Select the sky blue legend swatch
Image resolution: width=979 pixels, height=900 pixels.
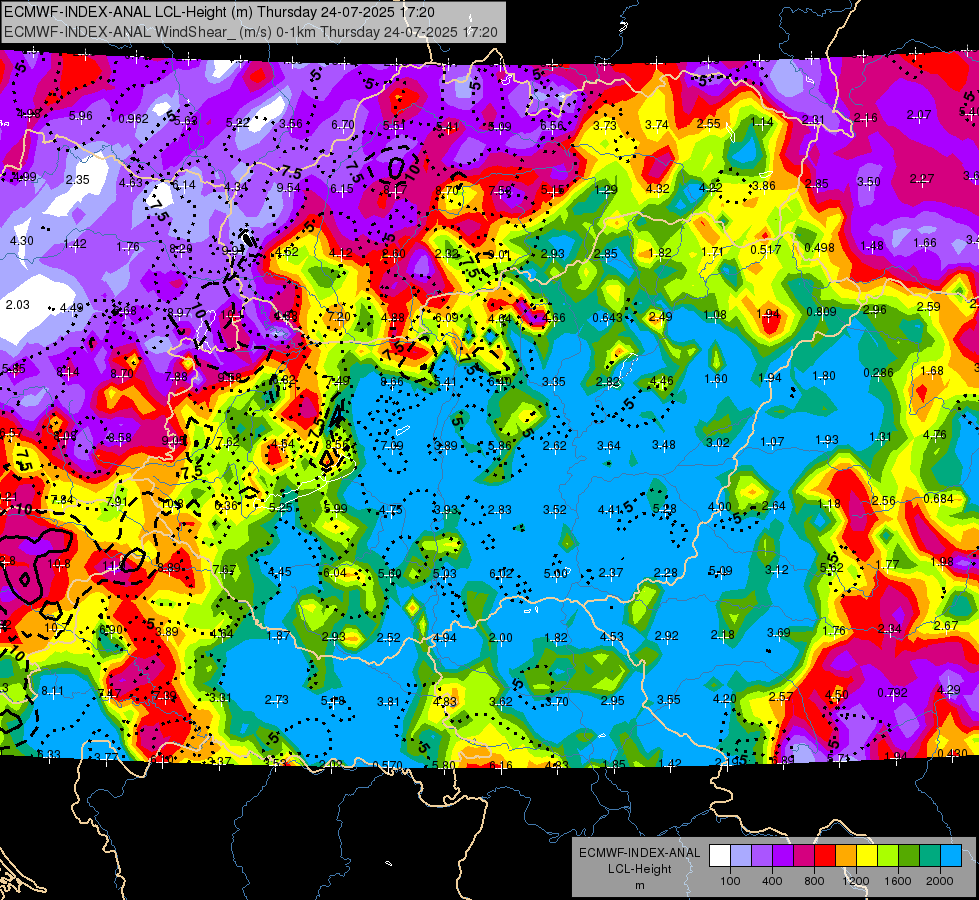pos(951,855)
